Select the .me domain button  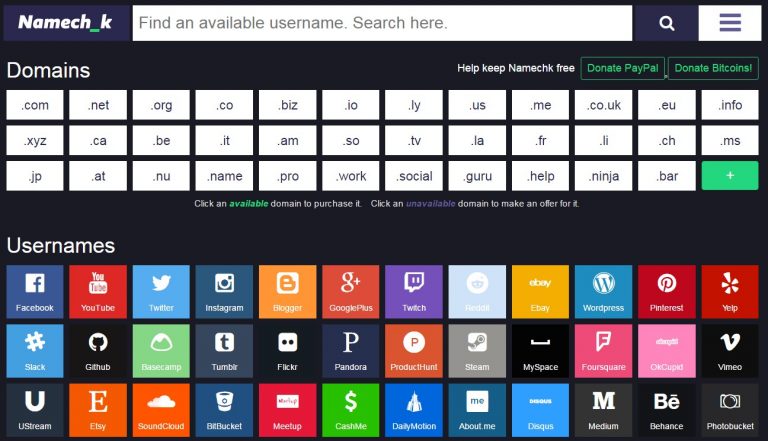540,105
